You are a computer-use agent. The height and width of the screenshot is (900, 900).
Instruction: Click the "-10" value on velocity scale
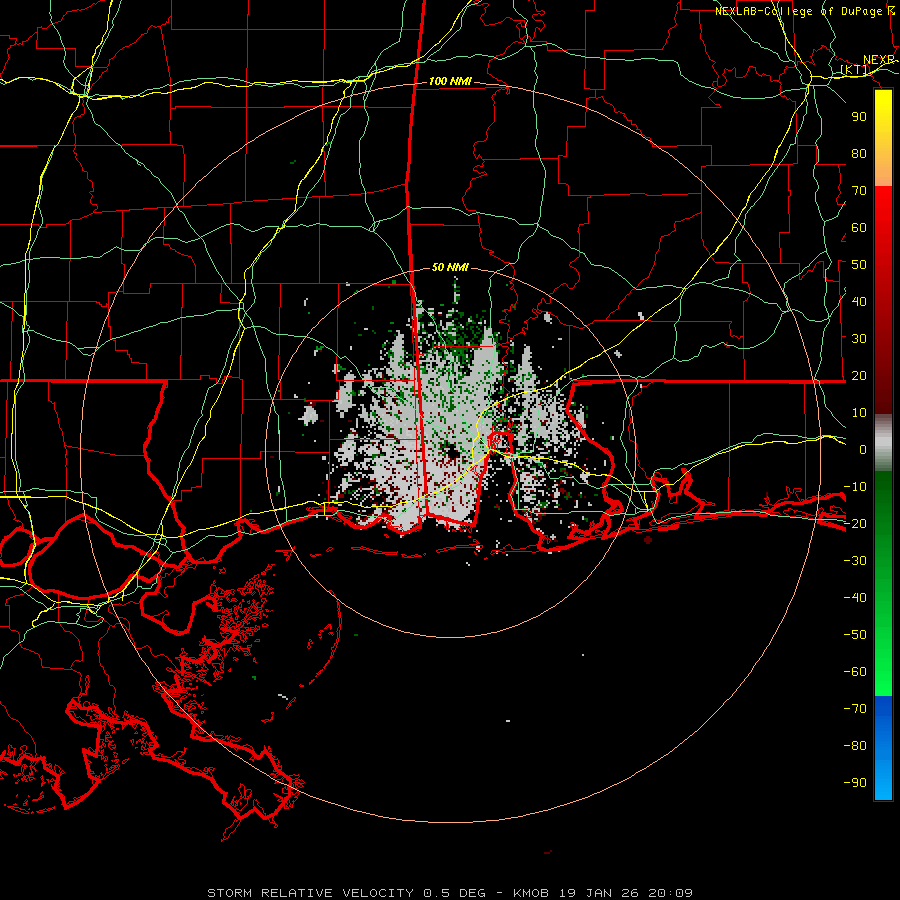(x=855, y=487)
